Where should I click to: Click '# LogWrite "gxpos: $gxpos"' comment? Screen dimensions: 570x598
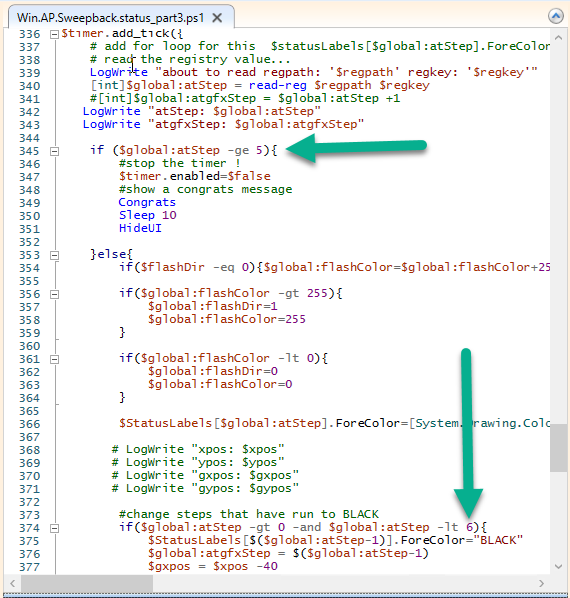[x=205, y=475]
